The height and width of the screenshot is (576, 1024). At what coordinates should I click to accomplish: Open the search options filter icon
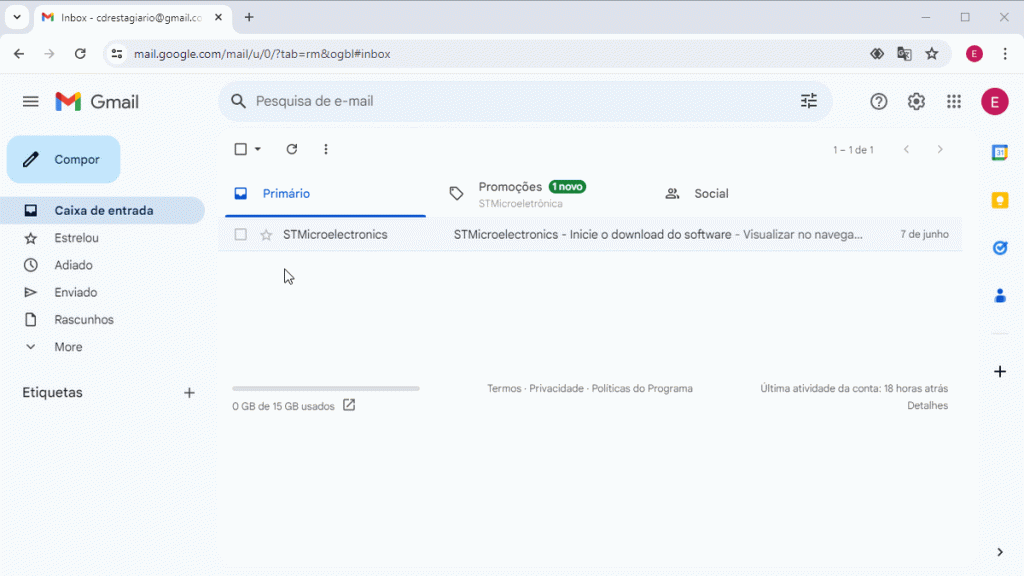pos(808,101)
